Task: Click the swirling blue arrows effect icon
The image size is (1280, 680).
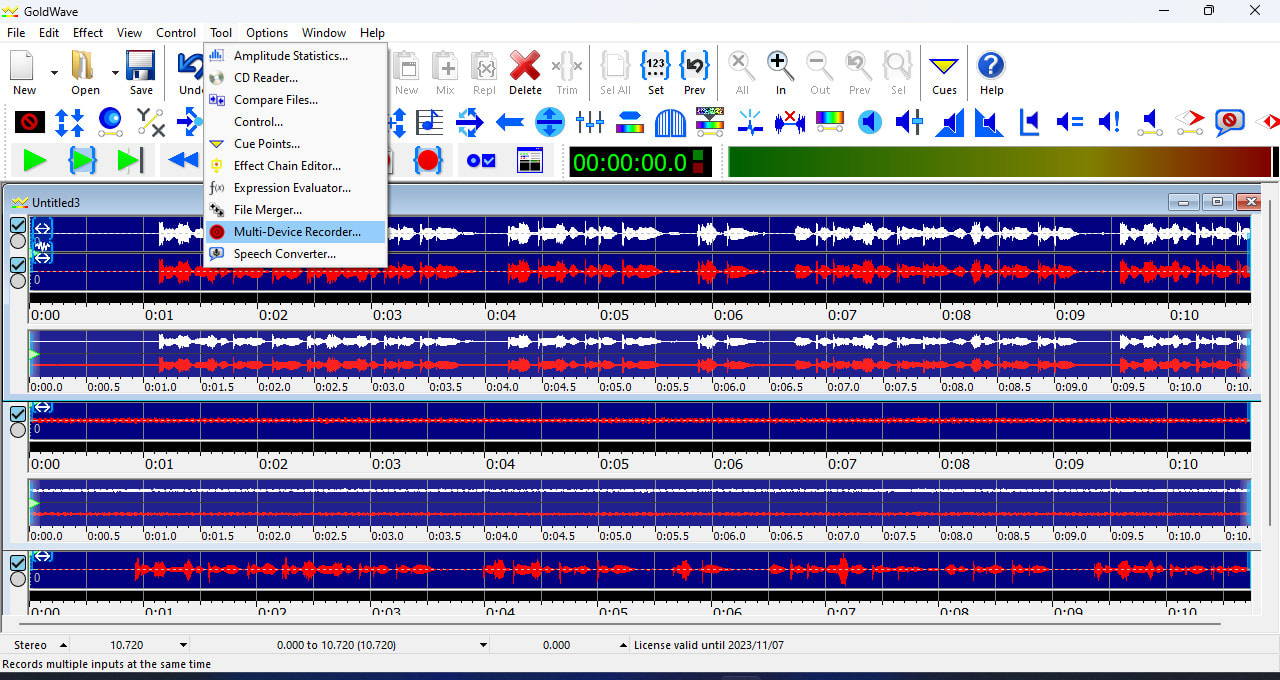Action: (470, 123)
